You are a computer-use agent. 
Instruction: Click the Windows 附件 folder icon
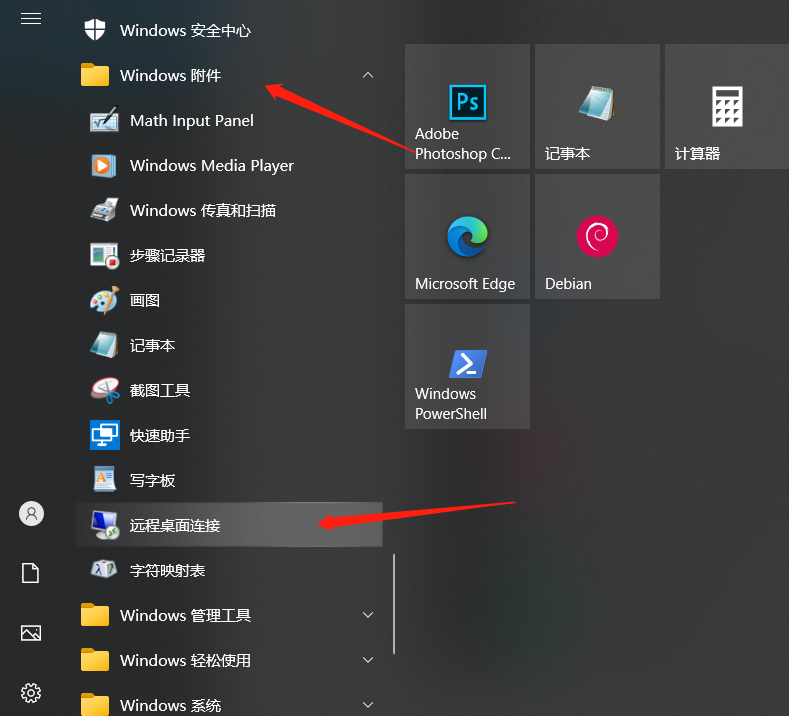[x=95, y=74]
